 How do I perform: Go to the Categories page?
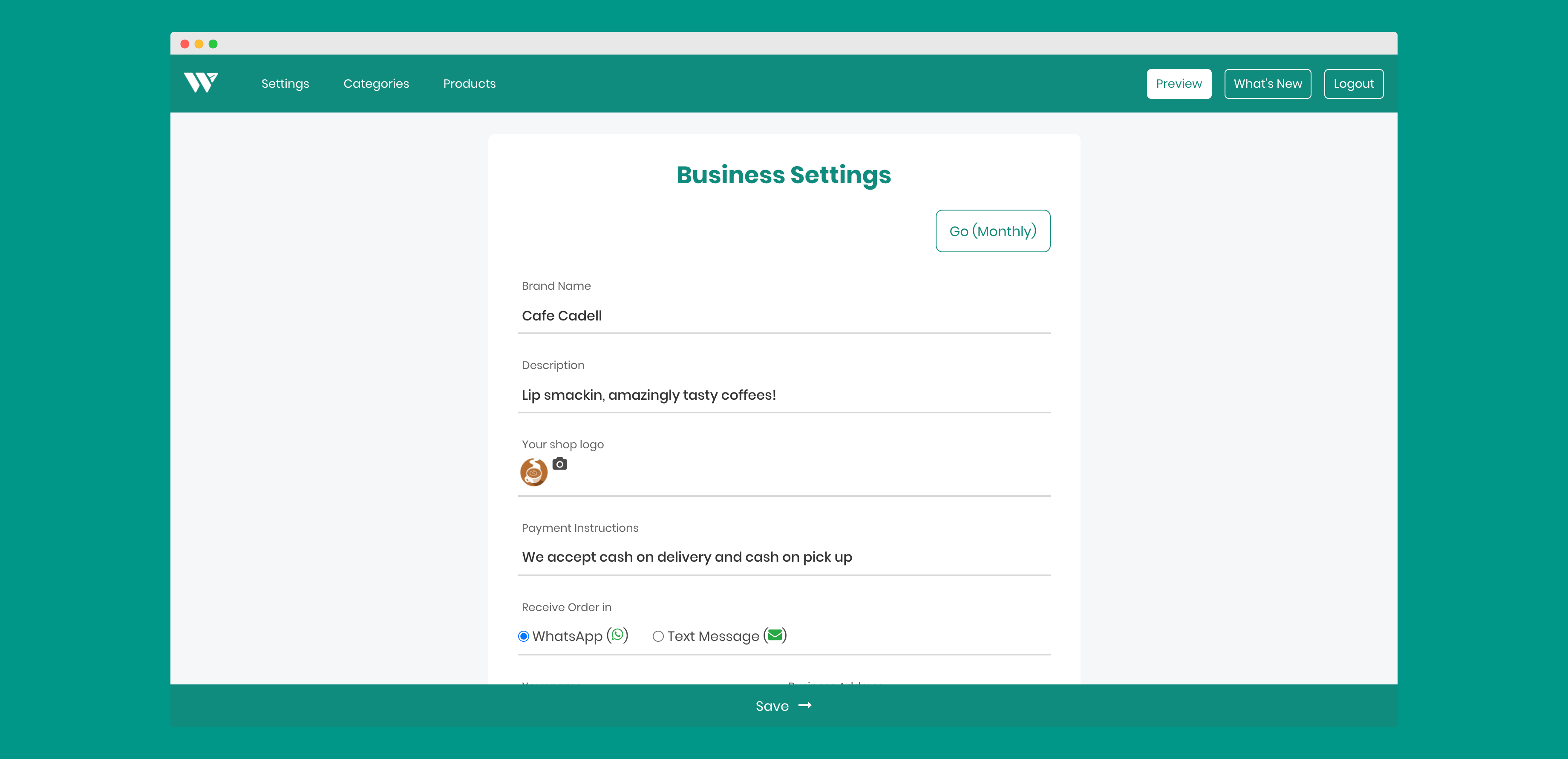(375, 84)
